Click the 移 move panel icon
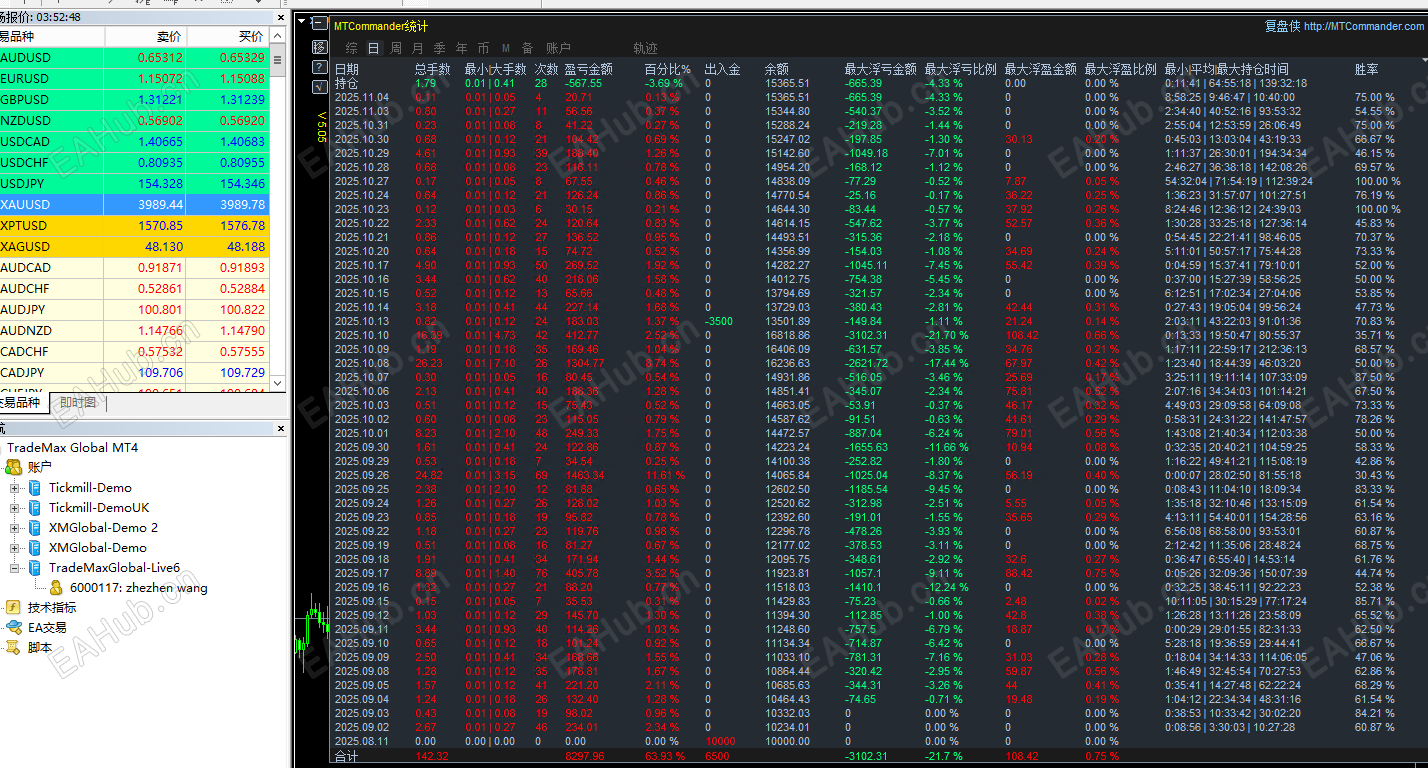Viewport: 1428px width, 768px height. 319,47
